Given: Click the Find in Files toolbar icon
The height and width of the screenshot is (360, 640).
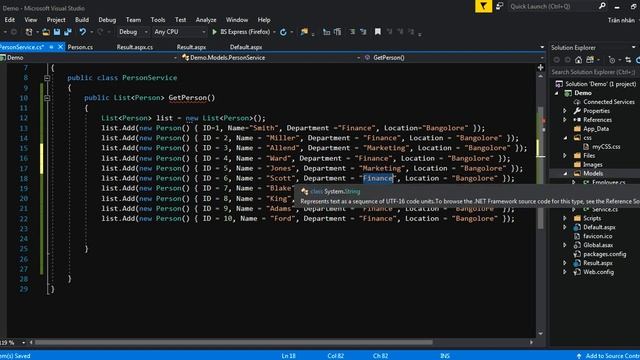Looking at the screenshot, I should point(304,32).
